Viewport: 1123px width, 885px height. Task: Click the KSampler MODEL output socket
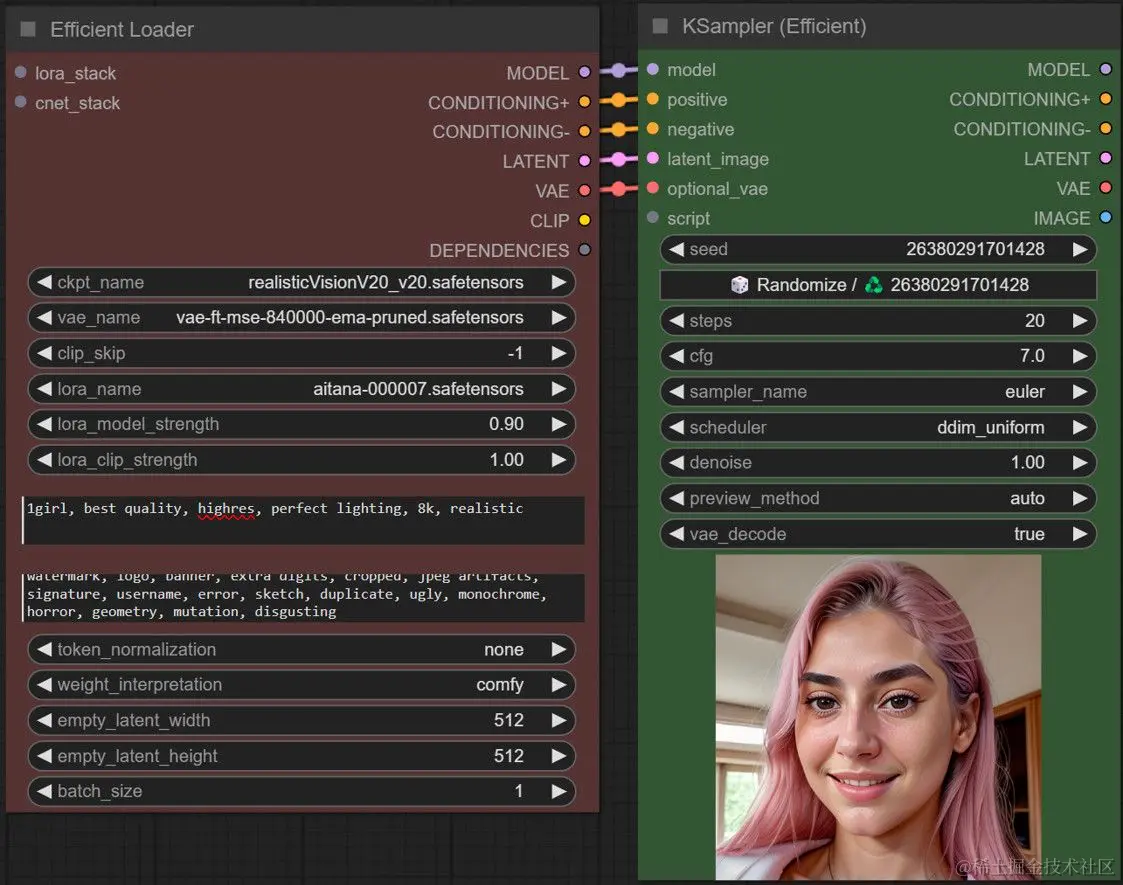pyautogui.click(x=1105, y=69)
